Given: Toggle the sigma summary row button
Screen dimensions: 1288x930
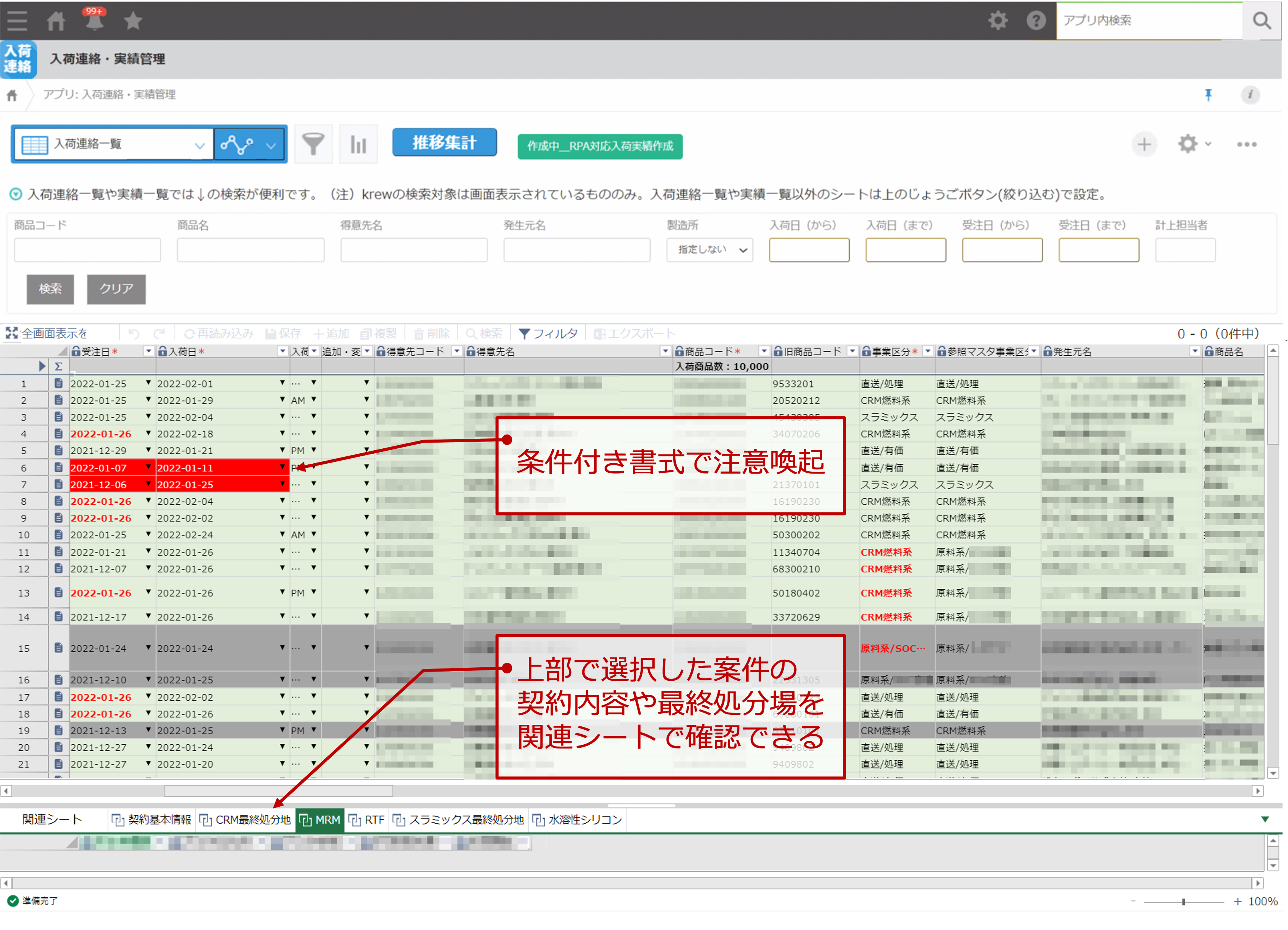Looking at the screenshot, I should [x=58, y=366].
